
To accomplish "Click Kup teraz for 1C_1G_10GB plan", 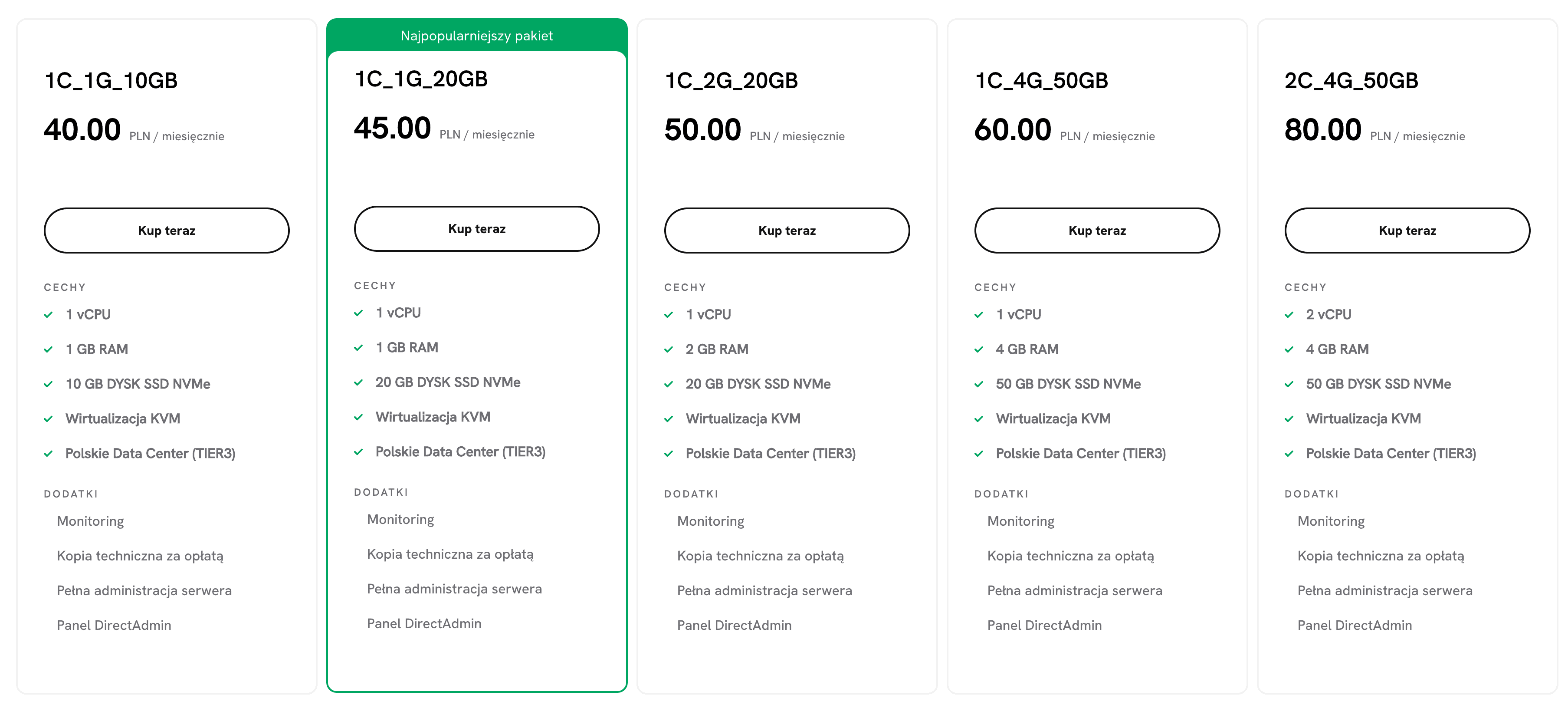I will [166, 231].
